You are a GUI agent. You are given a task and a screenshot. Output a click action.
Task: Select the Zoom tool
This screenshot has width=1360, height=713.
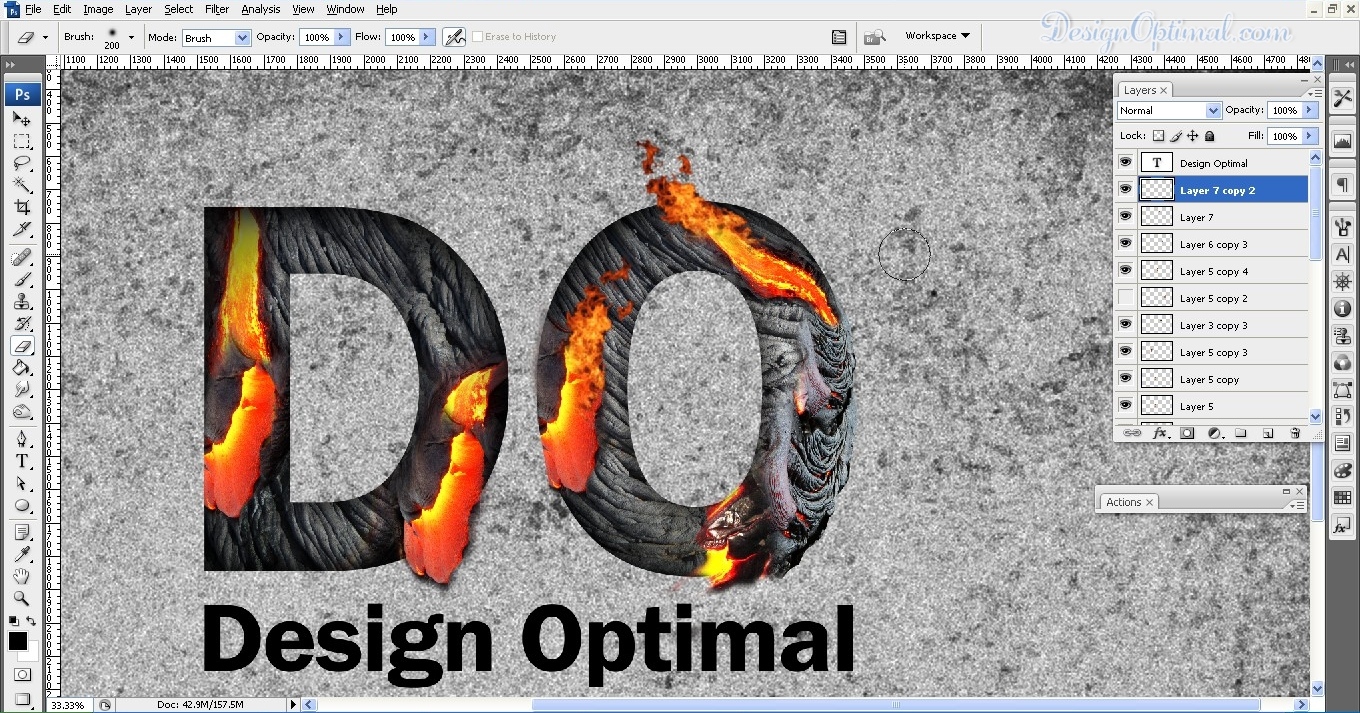pos(22,599)
